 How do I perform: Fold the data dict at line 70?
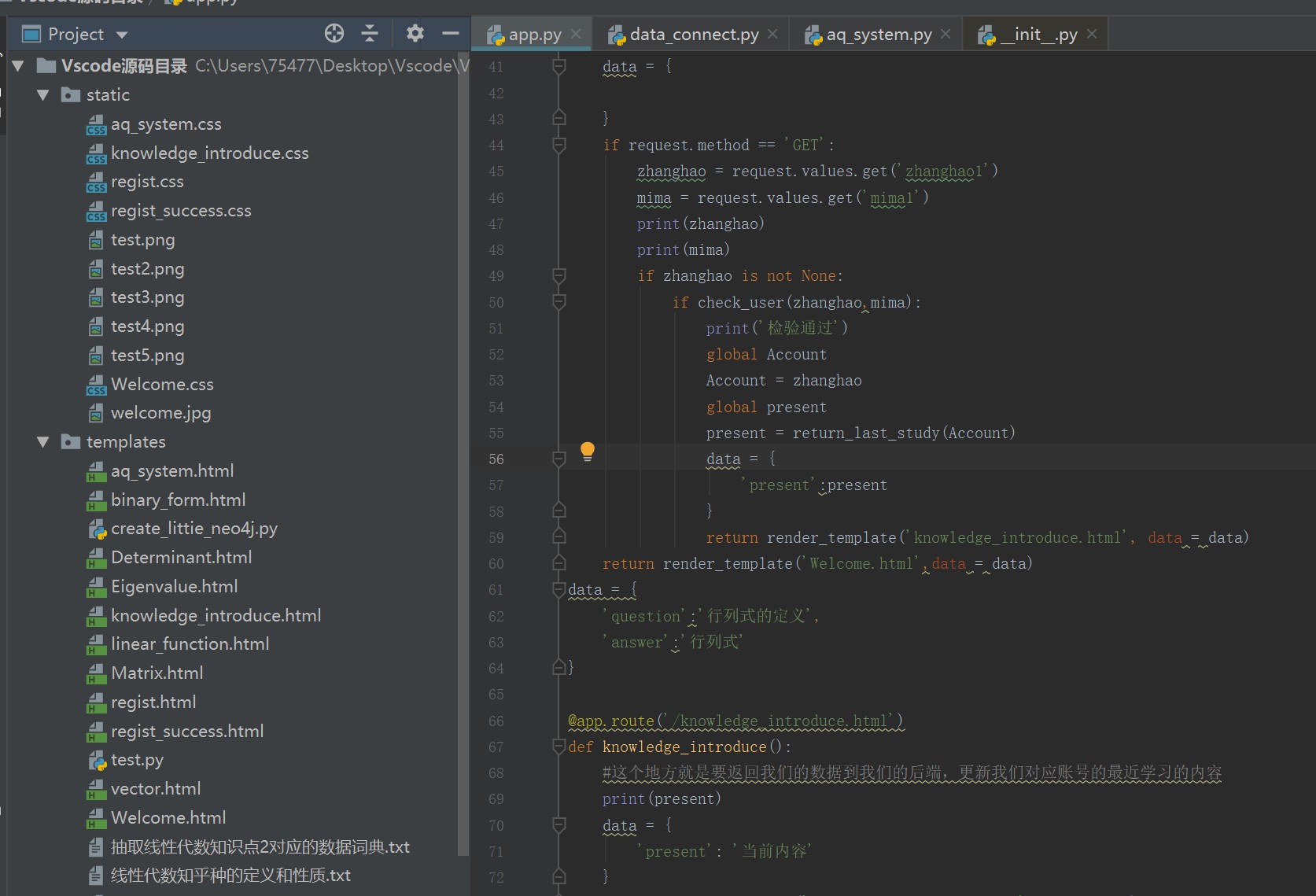[559, 825]
